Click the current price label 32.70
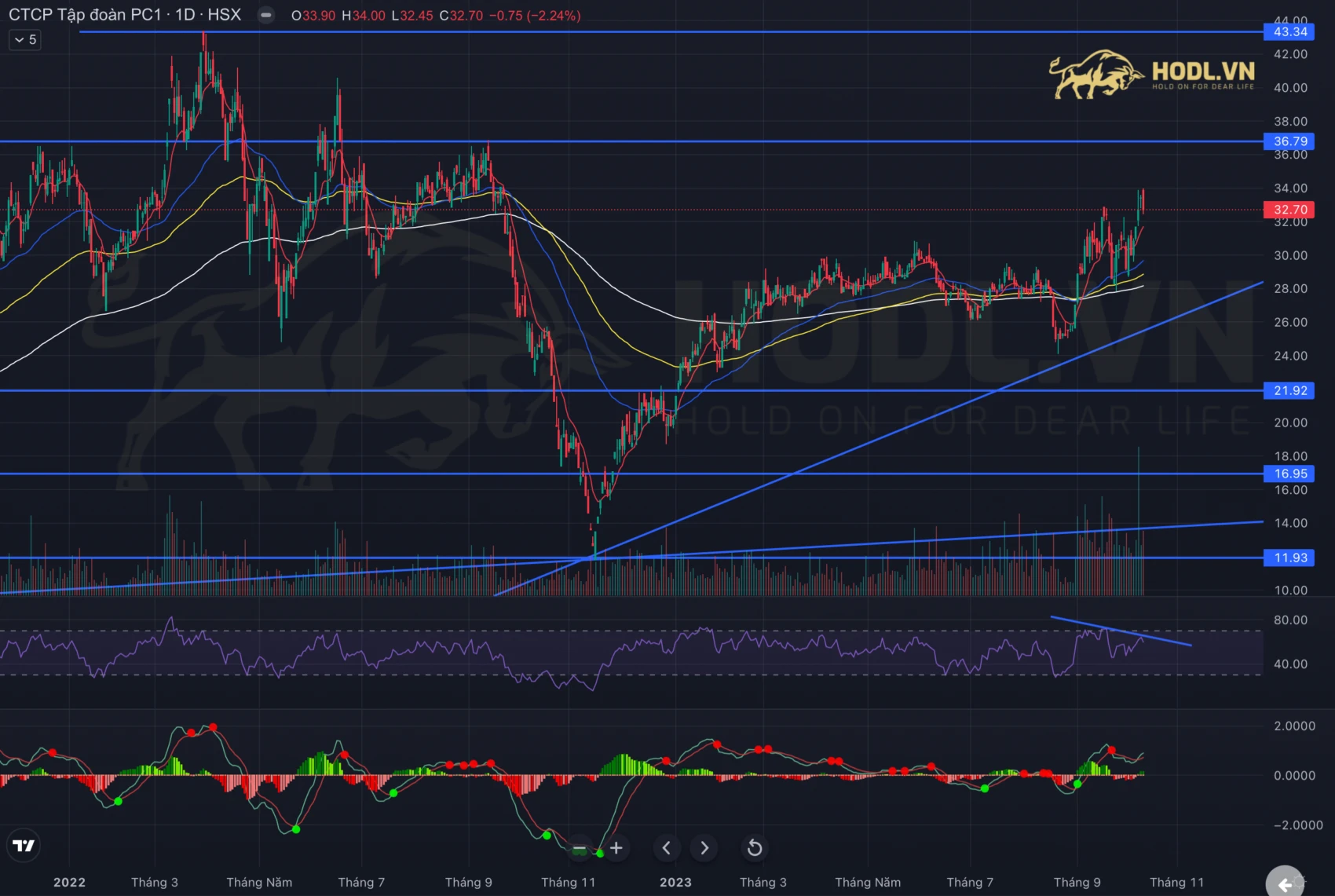This screenshot has width=1335, height=896. (1289, 210)
